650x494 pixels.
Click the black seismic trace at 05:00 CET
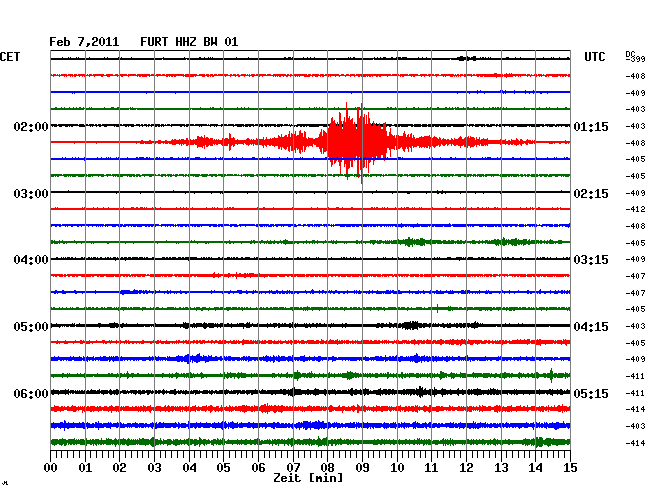(x=310, y=325)
